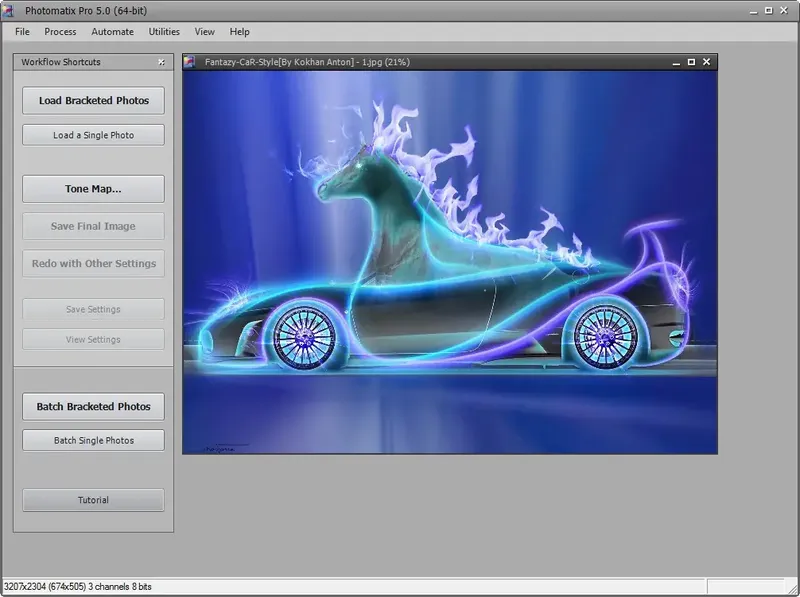Click the image window's document icon
Viewport: 800px width, 597px height.
pyautogui.click(x=190, y=62)
